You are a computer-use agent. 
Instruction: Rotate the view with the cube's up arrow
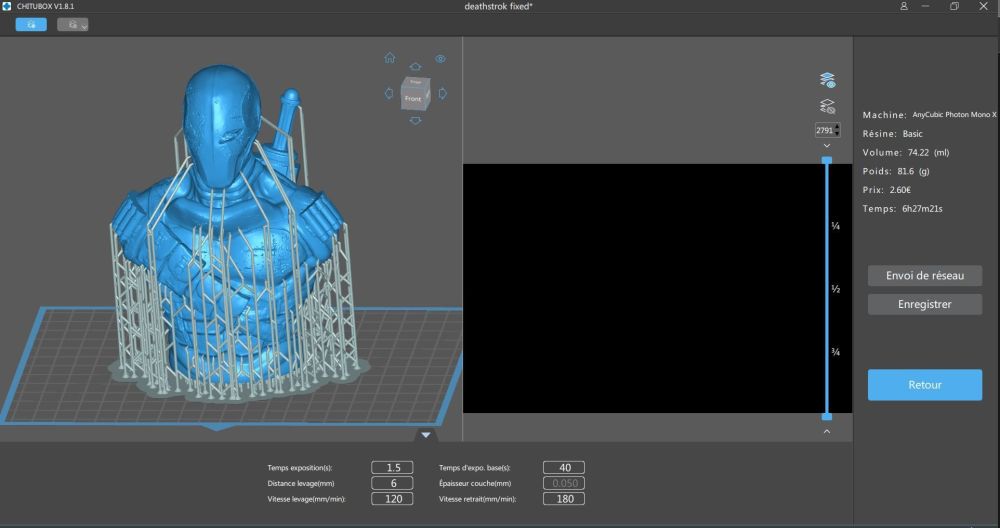click(415, 66)
